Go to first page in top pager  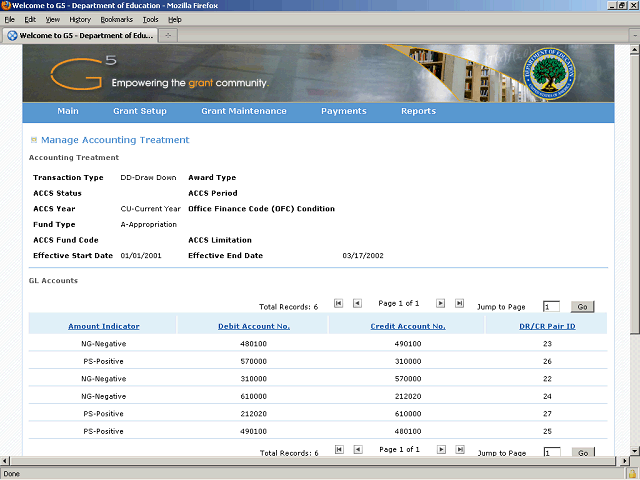point(338,303)
